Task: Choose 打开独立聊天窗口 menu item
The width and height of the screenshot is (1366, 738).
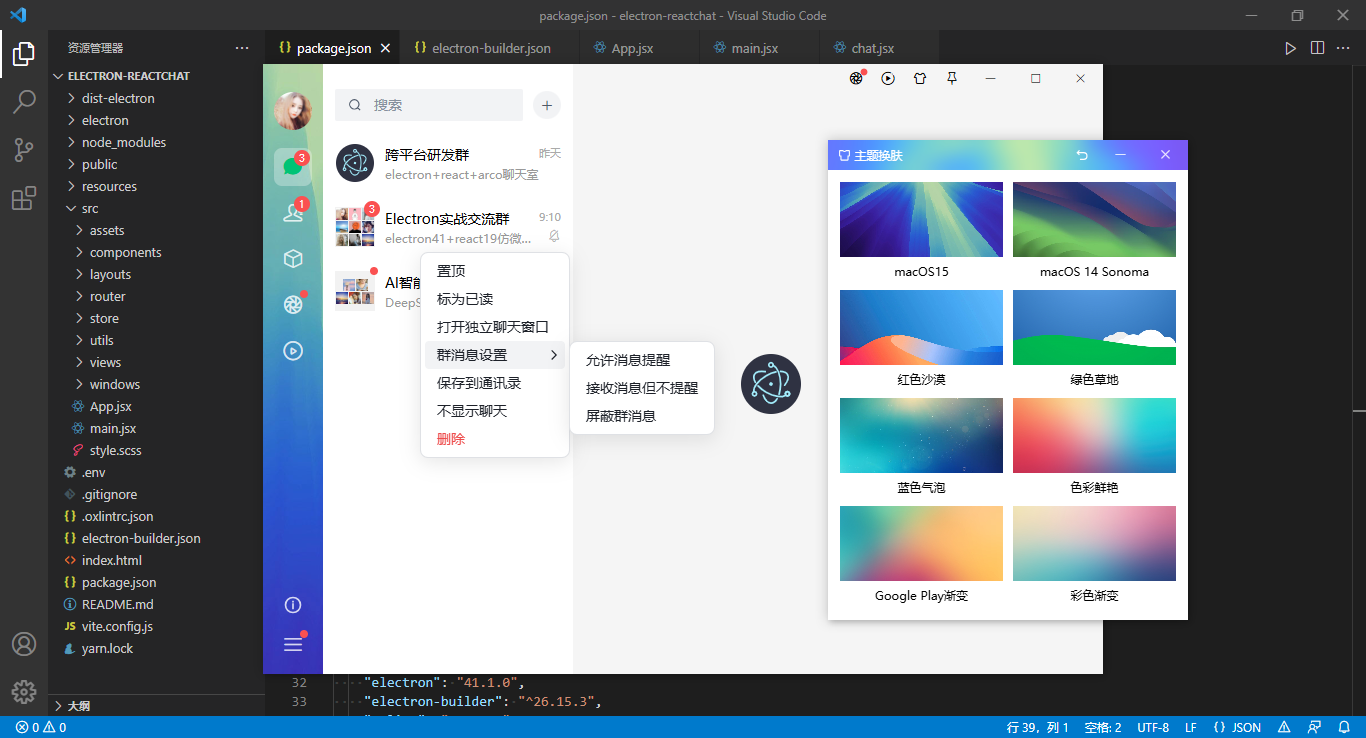Action: (495, 327)
